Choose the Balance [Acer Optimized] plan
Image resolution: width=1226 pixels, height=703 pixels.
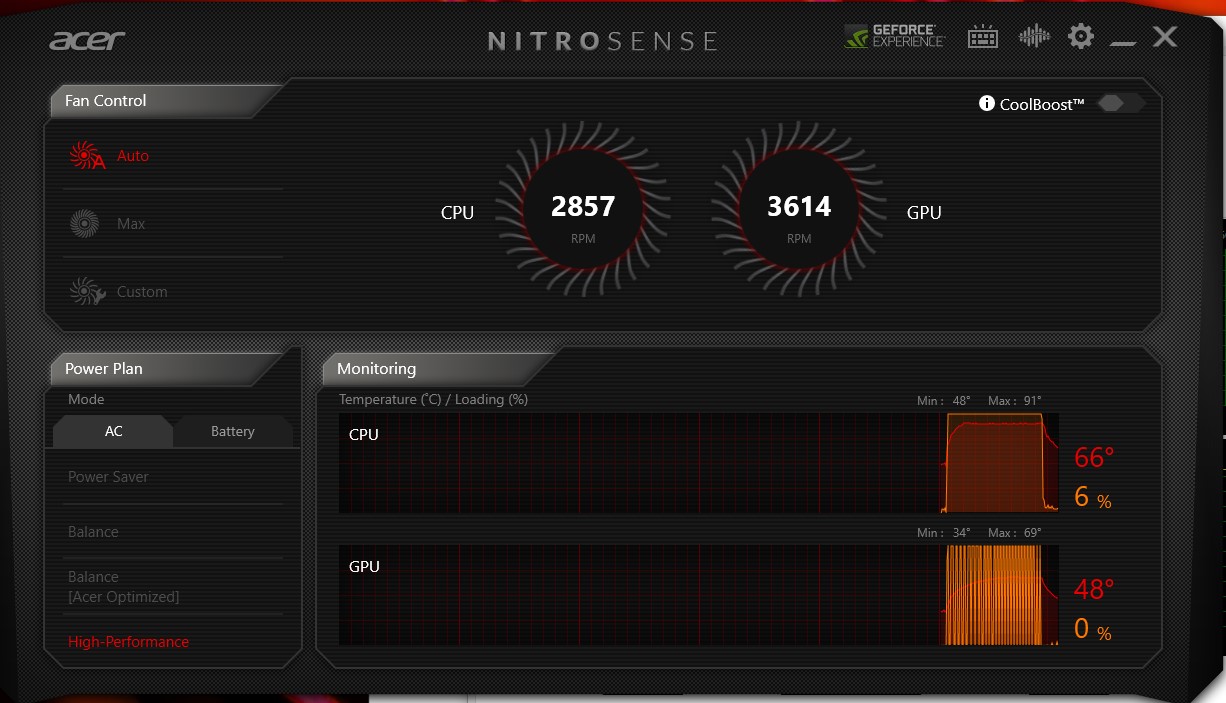123,587
